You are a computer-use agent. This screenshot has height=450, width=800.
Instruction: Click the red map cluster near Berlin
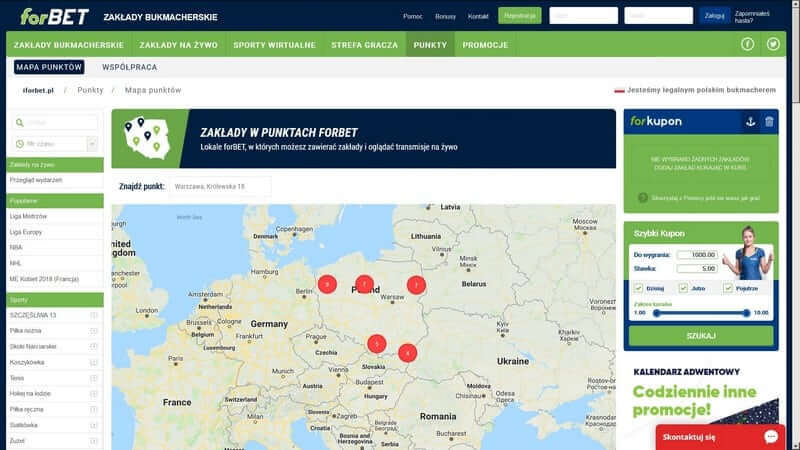click(327, 284)
